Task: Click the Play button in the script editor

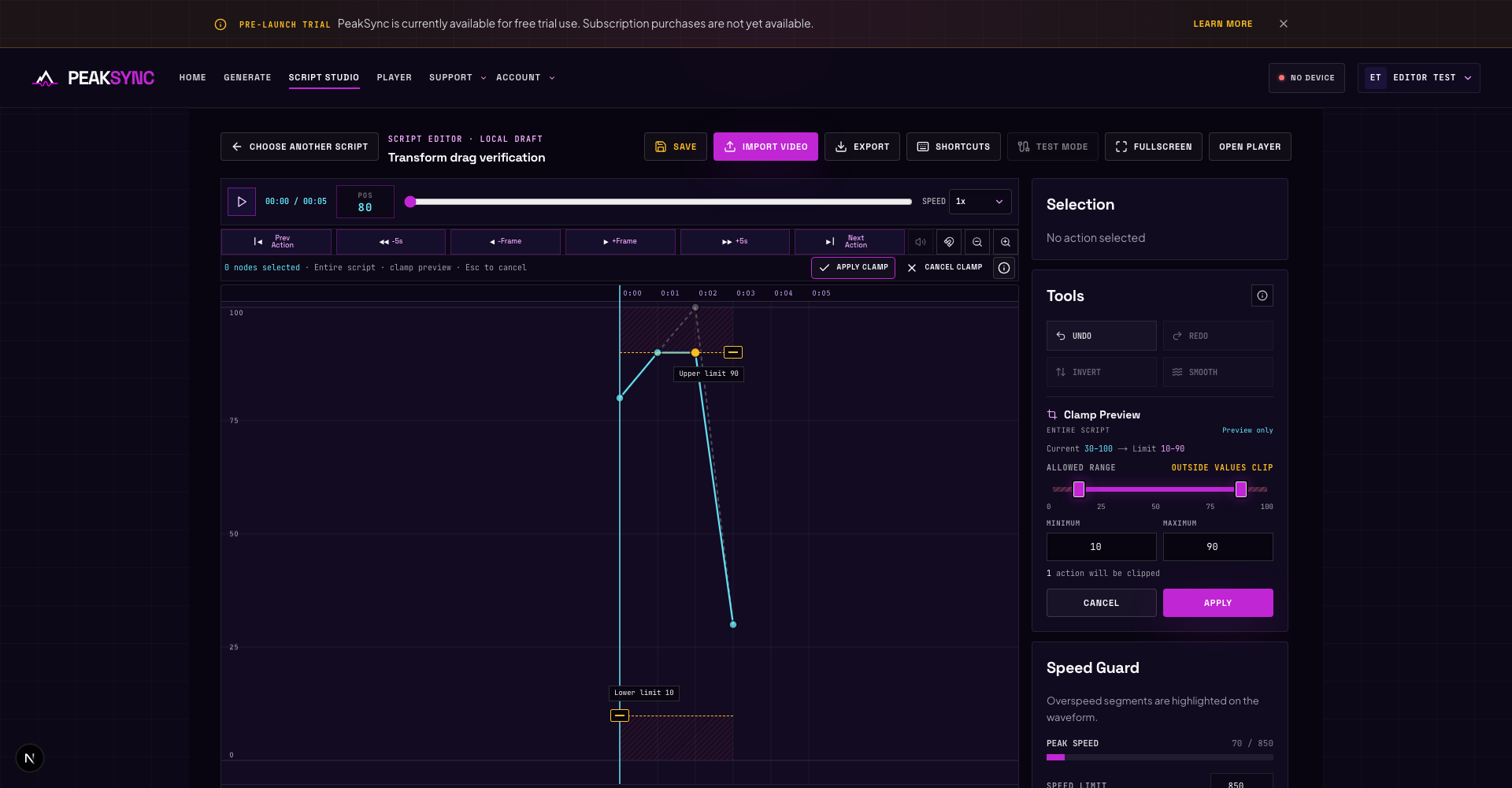Action: point(242,202)
